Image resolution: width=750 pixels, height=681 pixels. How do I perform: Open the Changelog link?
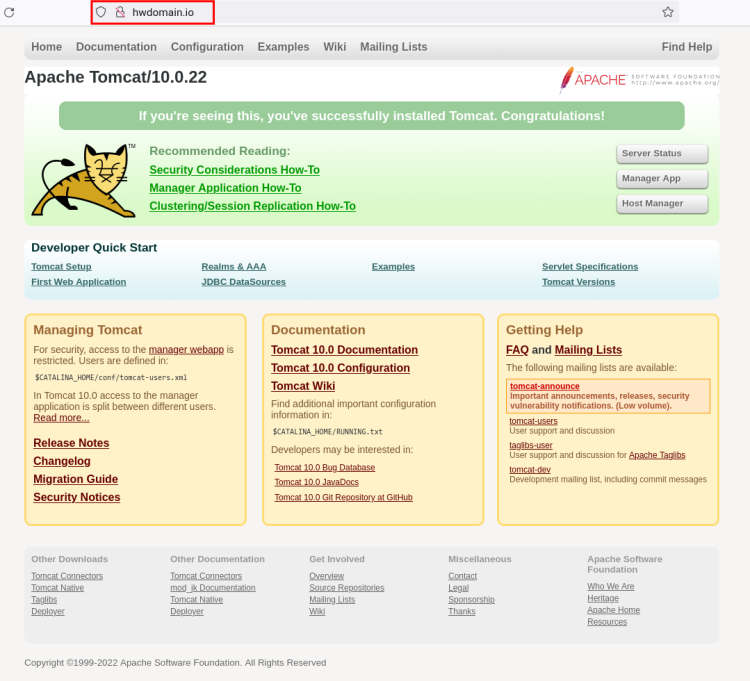pos(62,461)
